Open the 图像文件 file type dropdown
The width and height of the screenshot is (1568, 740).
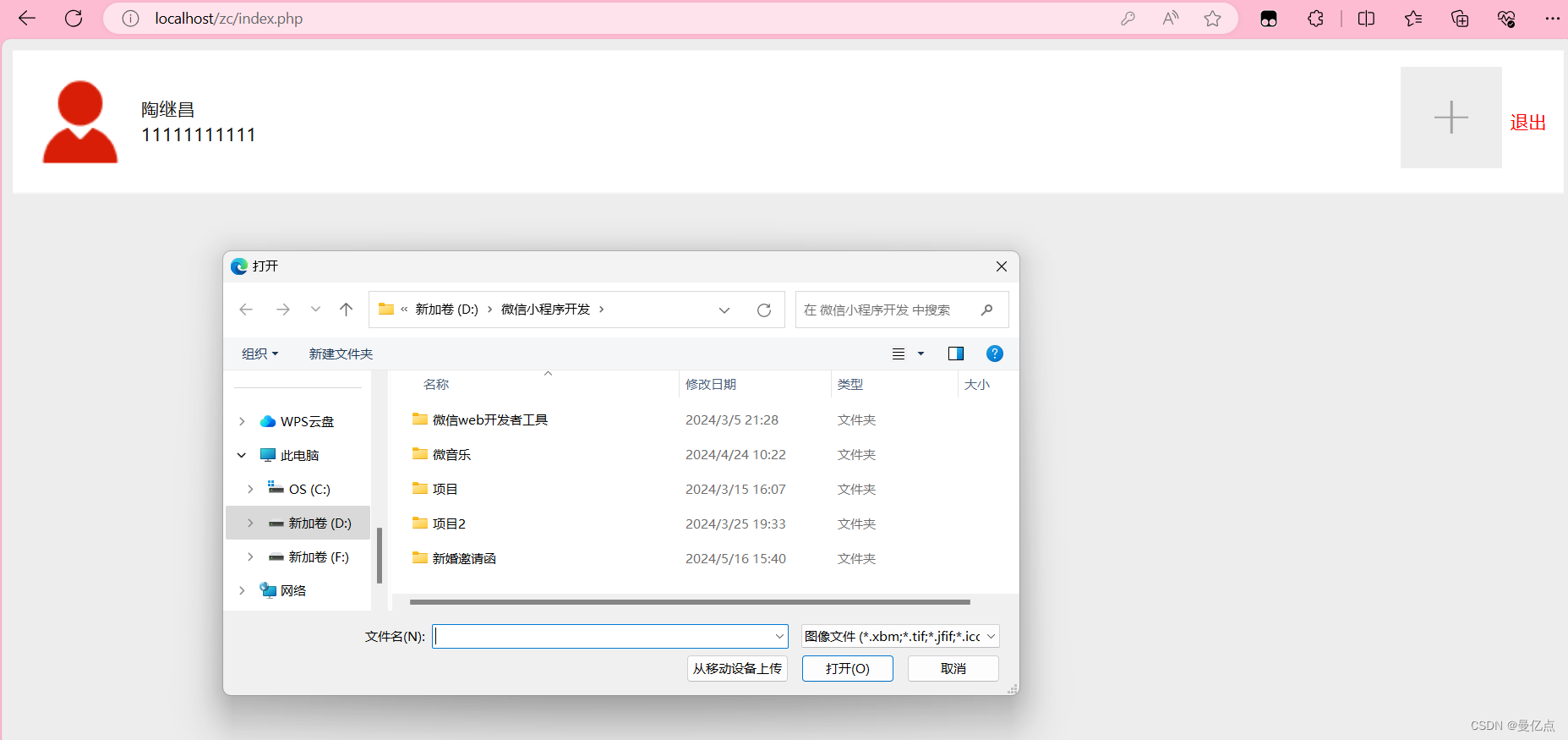click(900, 637)
